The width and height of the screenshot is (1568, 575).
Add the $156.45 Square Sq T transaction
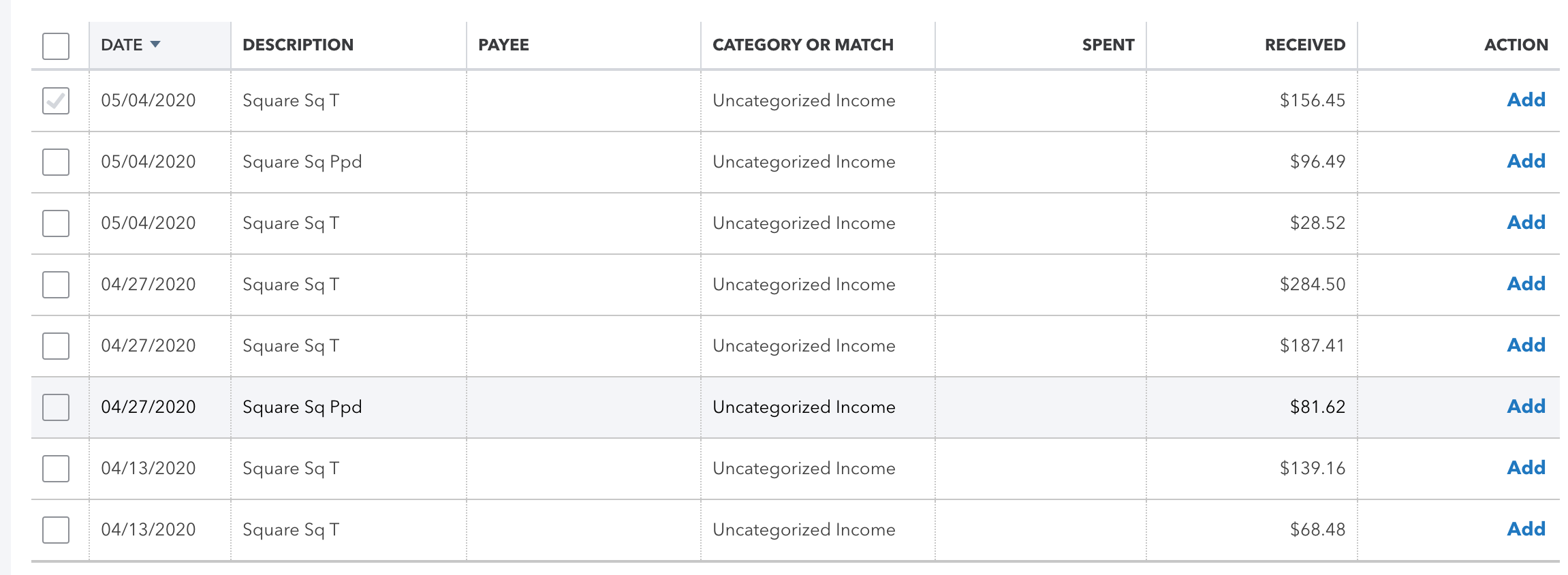(x=1526, y=99)
